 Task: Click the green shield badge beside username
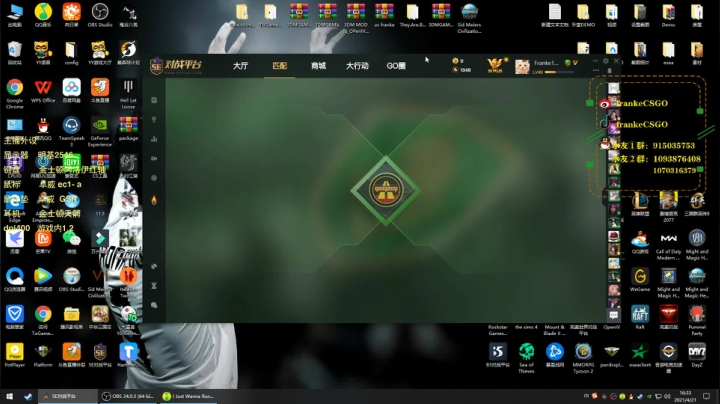point(567,63)
